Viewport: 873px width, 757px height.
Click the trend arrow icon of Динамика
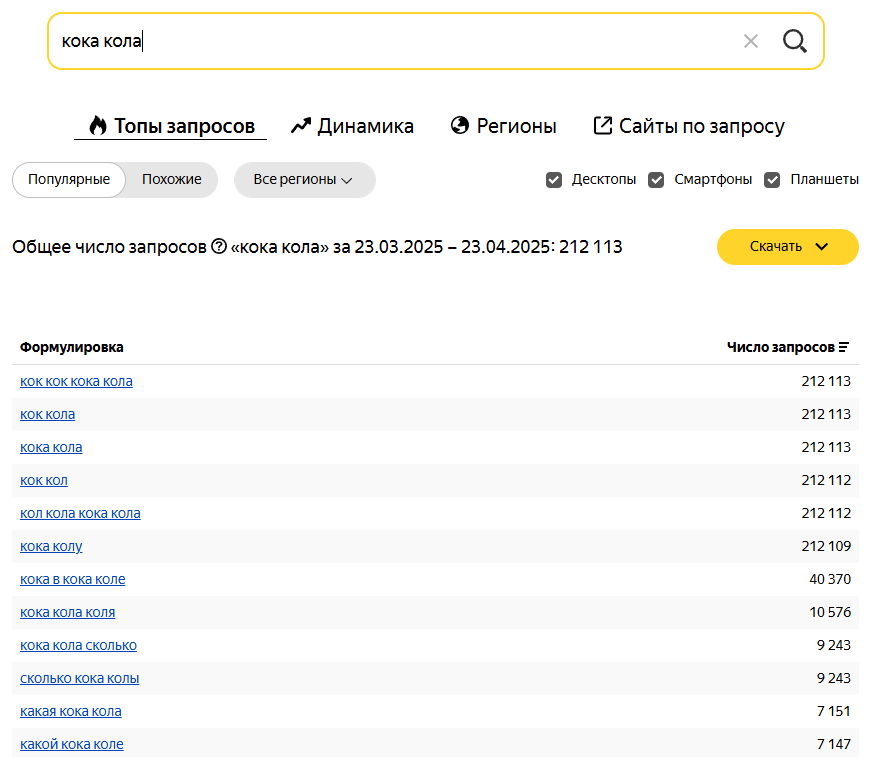[x=301, y=126]
